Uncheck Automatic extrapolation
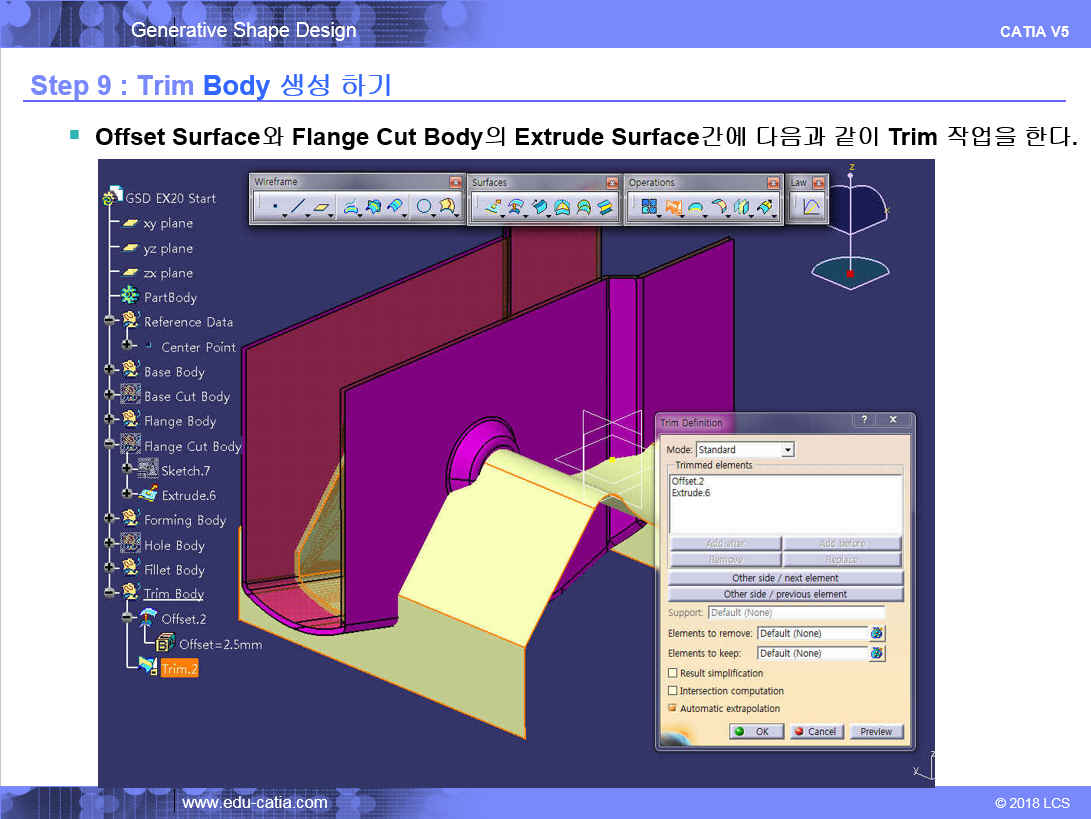 [x=673, y=708]
